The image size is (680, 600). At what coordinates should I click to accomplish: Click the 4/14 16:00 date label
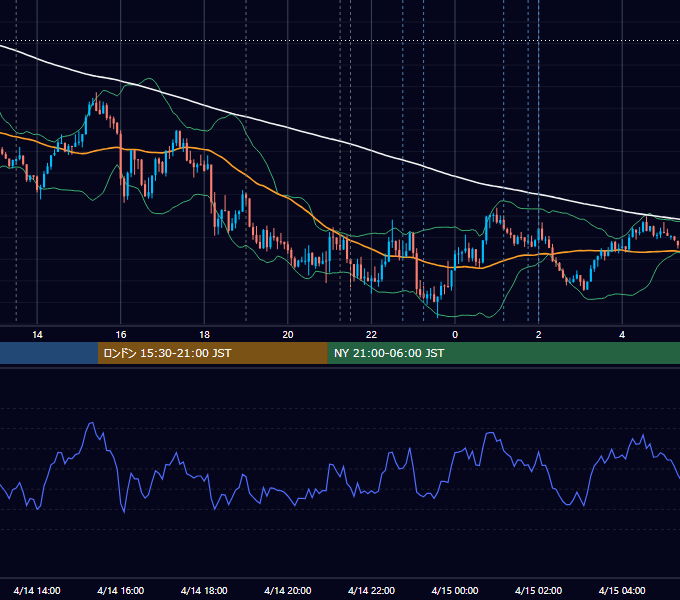121,590
